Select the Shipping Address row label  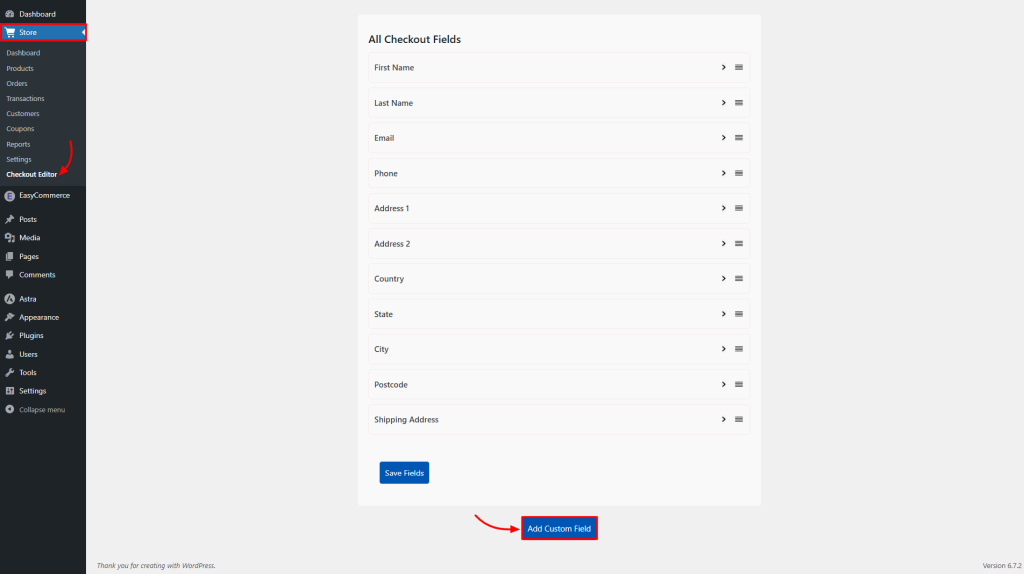click(x=406, y=419)
